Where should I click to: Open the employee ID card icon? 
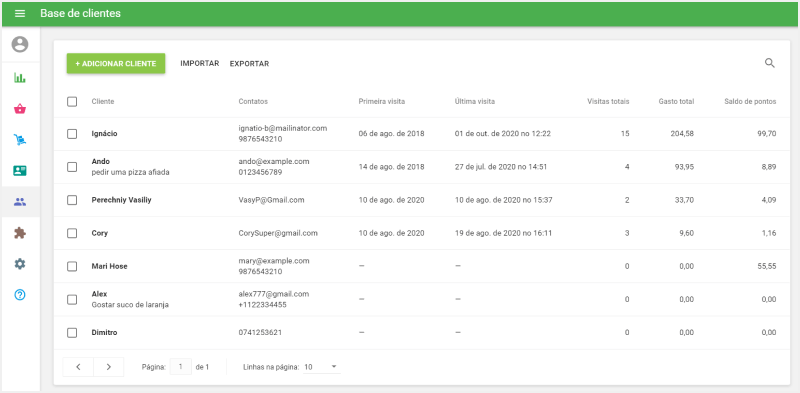pos(20,170)
